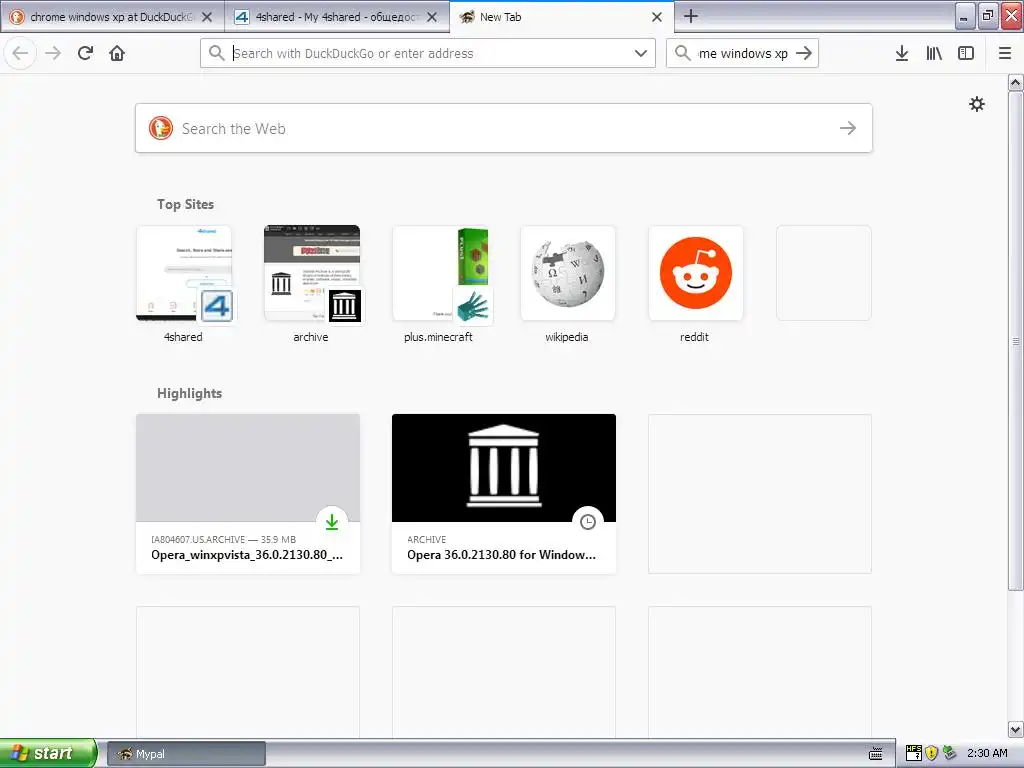Focus the 'me windows xp' search box
This screenshot has height=768, width=1024.
coord(743,53)
